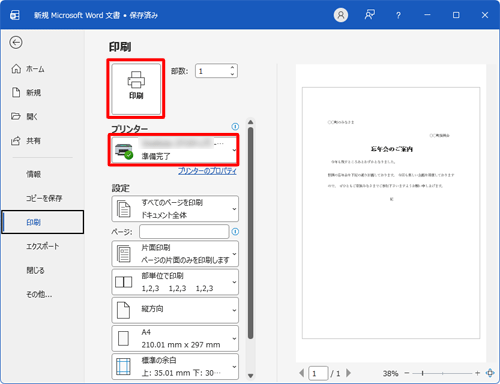Click the printer info icon beside プリンター
Image resolution: width=500 pixels, height=384 pixels.
pos(235,126)
